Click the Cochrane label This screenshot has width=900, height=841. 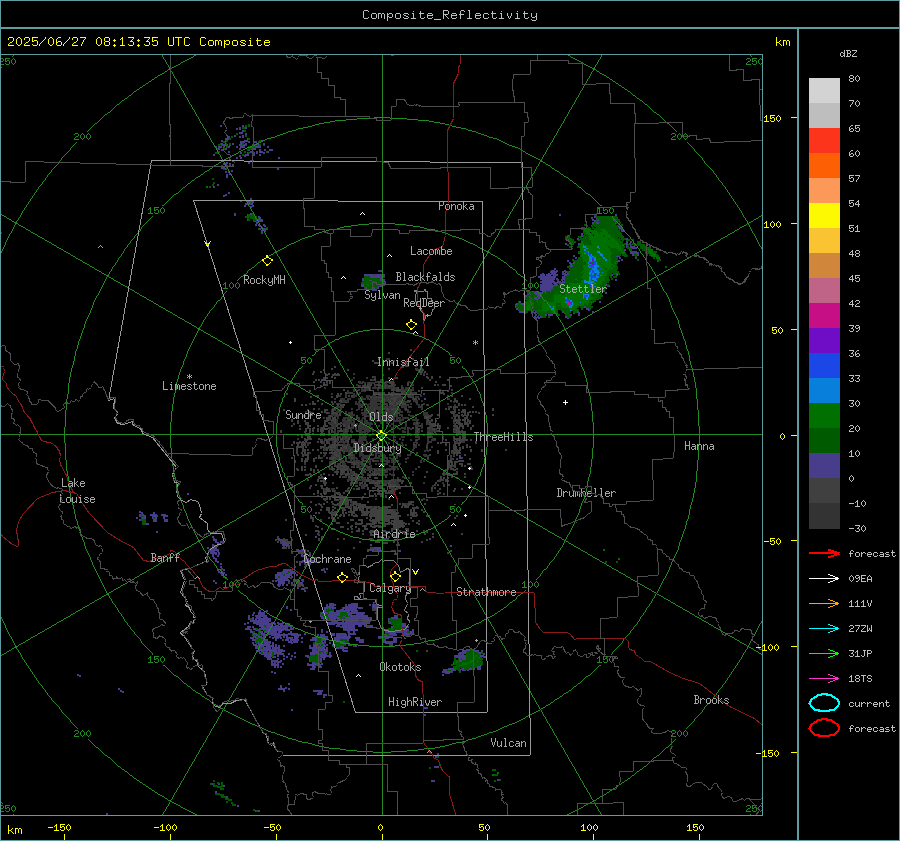[327, 559]
